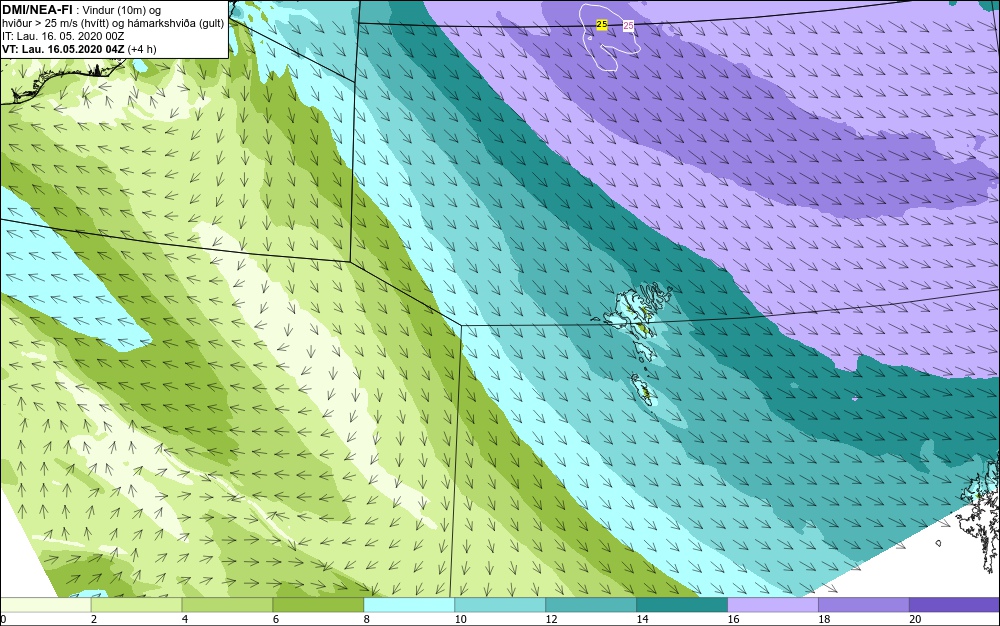This screenshot has height=626, width=1000.
Task: Pick the 14–16 m/s dark teal swatch
Action: point(682,605)
